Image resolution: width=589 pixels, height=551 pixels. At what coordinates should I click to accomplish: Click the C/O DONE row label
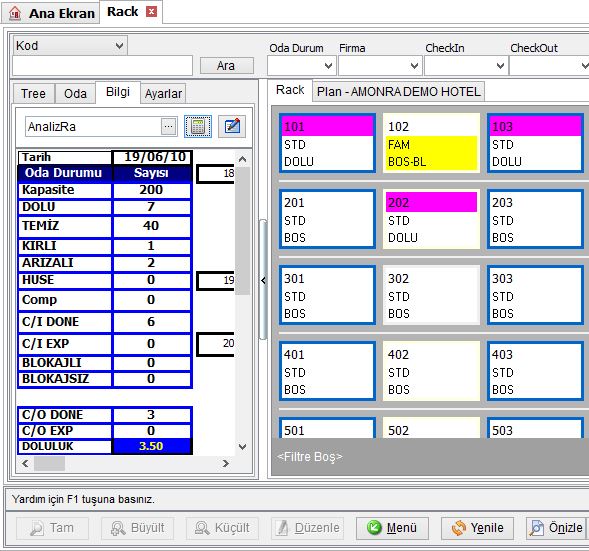[x=65, y=415]
